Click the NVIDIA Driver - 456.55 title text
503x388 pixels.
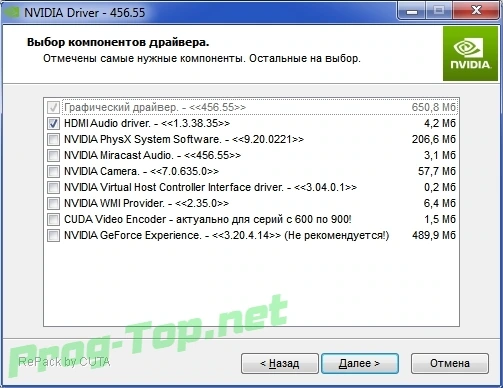(x=85, y=13)
